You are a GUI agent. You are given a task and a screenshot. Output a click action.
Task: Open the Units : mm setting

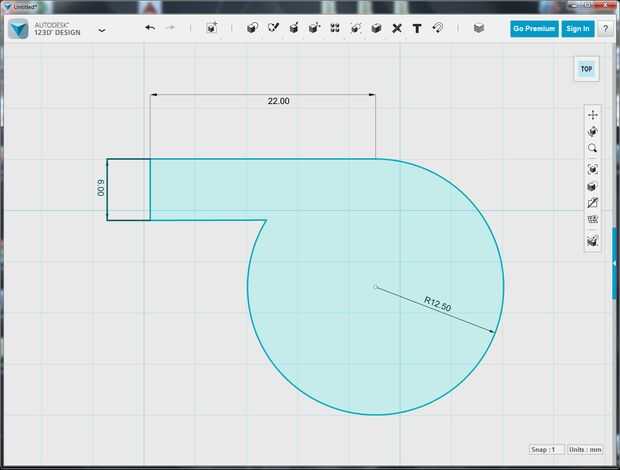point(585,449)
